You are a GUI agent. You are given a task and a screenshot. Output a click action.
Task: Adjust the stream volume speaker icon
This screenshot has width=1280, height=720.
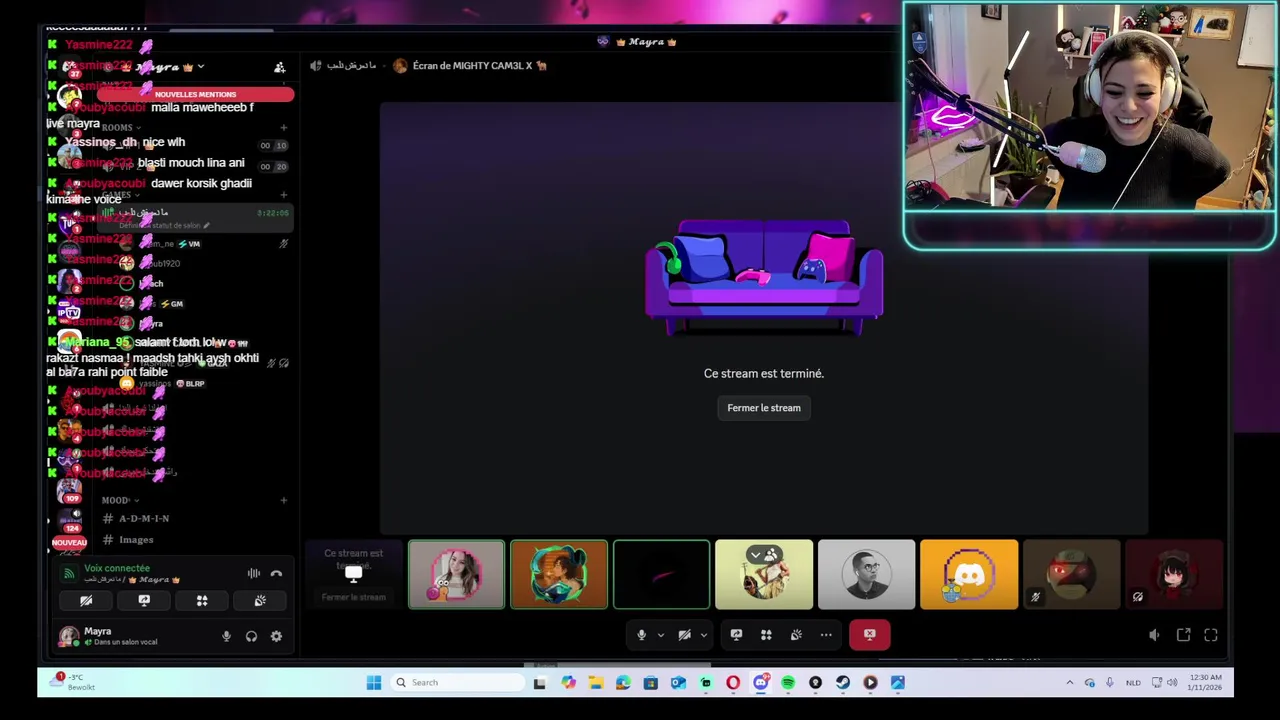[1154, 635]
